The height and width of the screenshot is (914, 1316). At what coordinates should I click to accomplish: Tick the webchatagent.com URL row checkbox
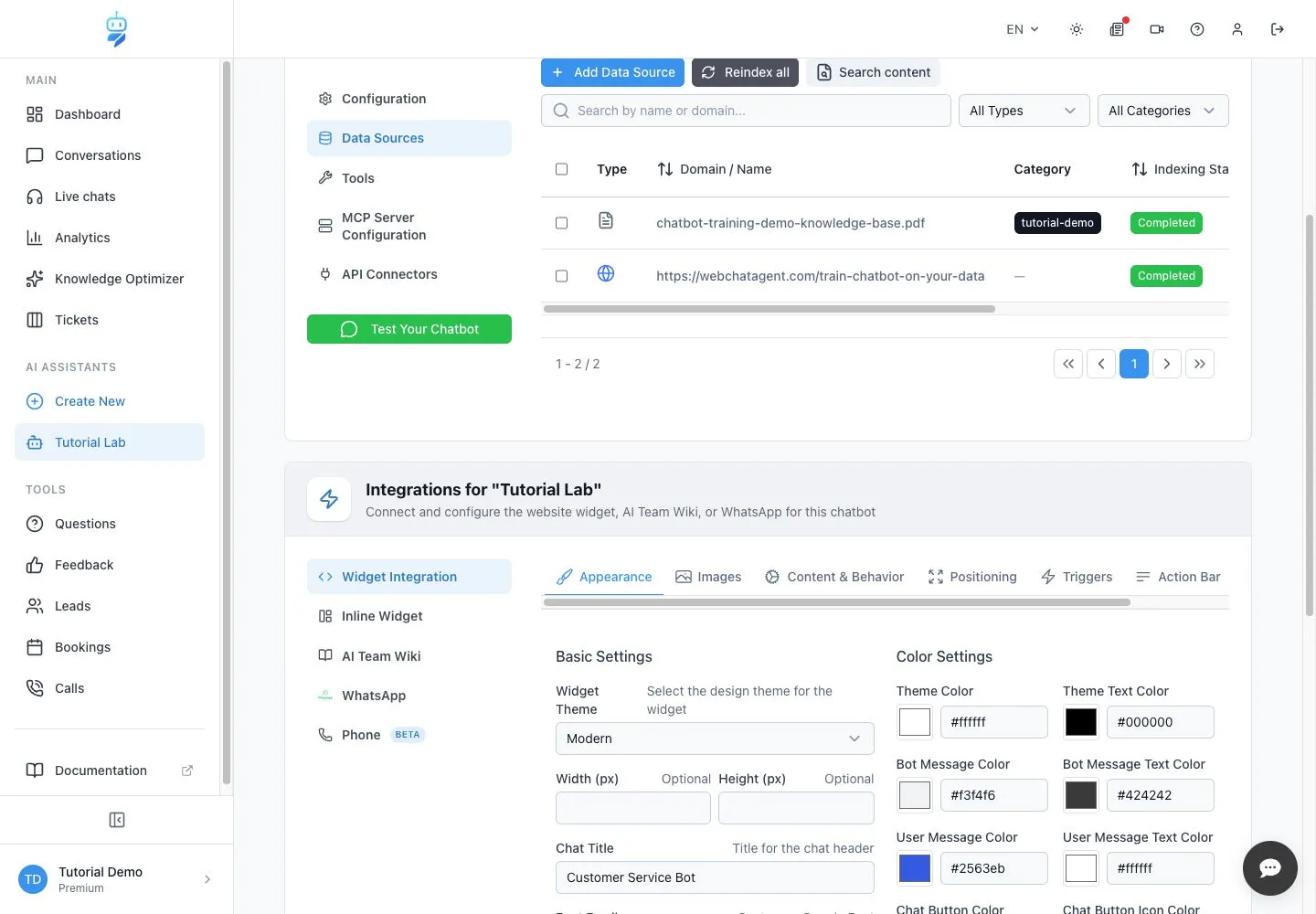coord(562,276)
